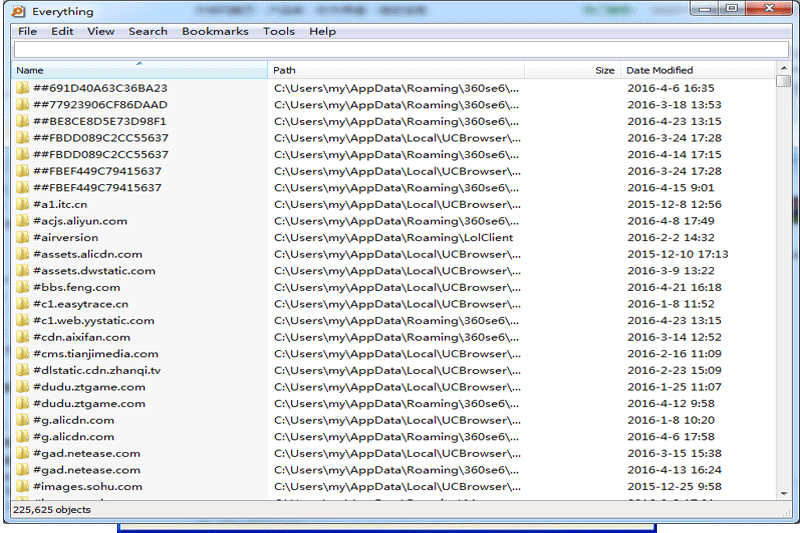Select the ##77923906CF86DAAD folder name
Image resolution: width=800 pixels, height=533 pixels.
pos(100,105)
